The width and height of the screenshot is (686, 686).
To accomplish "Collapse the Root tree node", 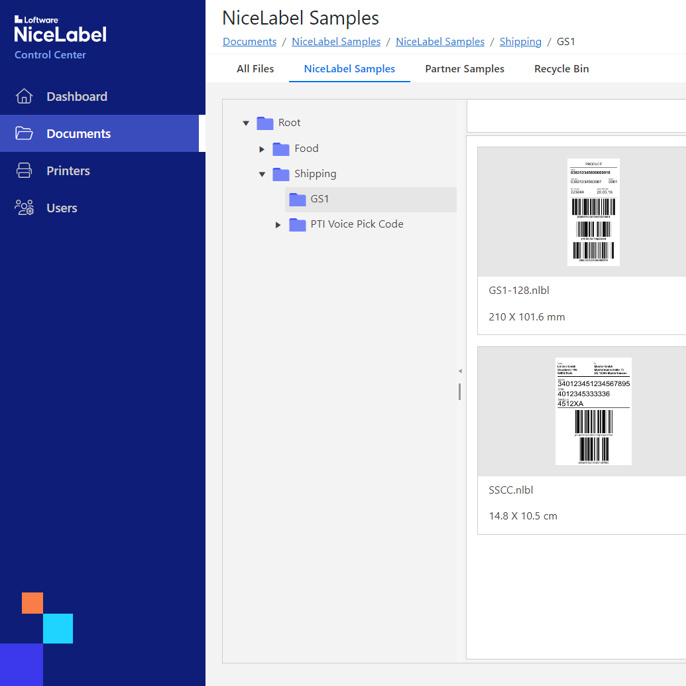I will click(x=246, y=123).
